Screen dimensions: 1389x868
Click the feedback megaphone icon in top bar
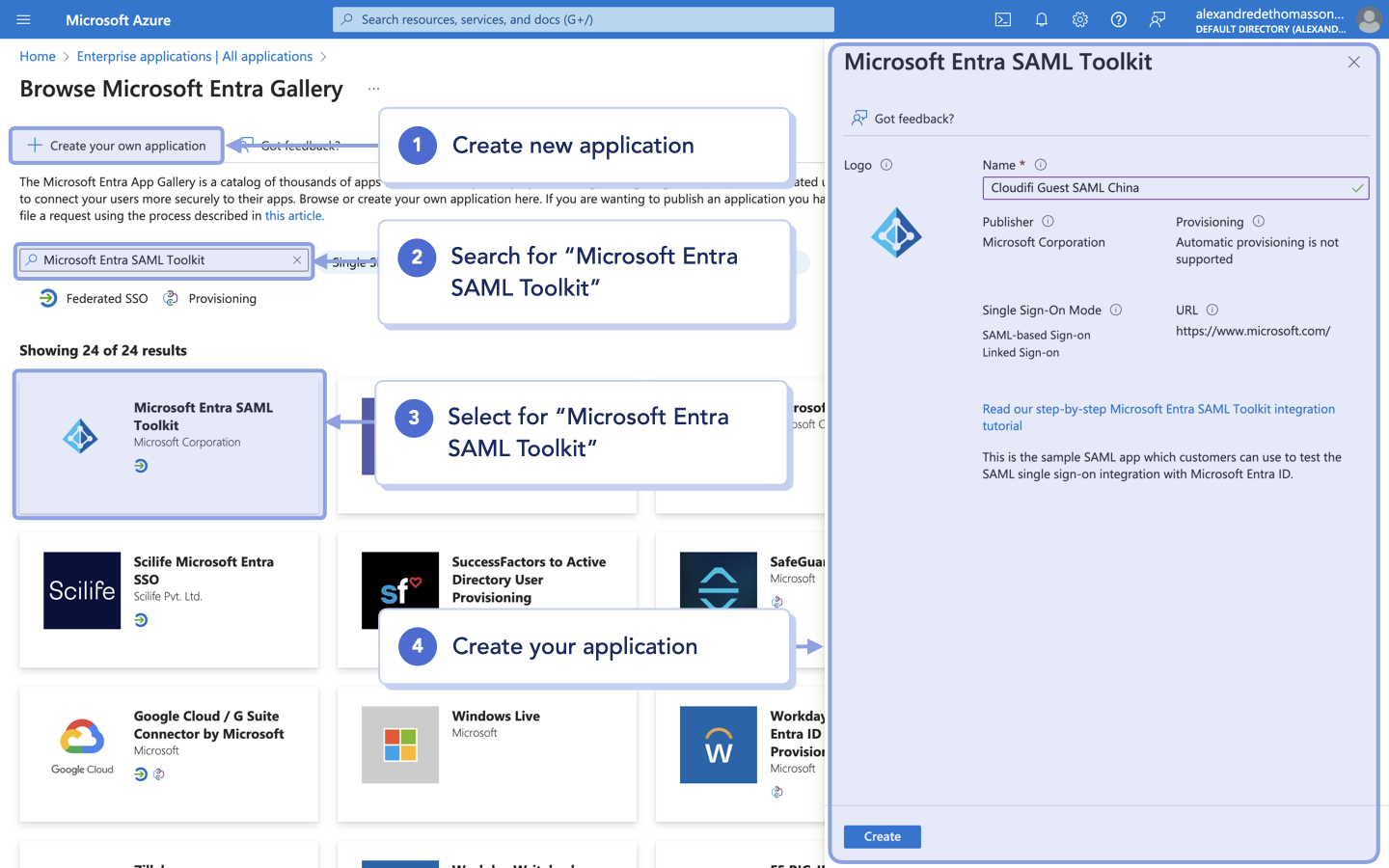tap(1157, 19)
